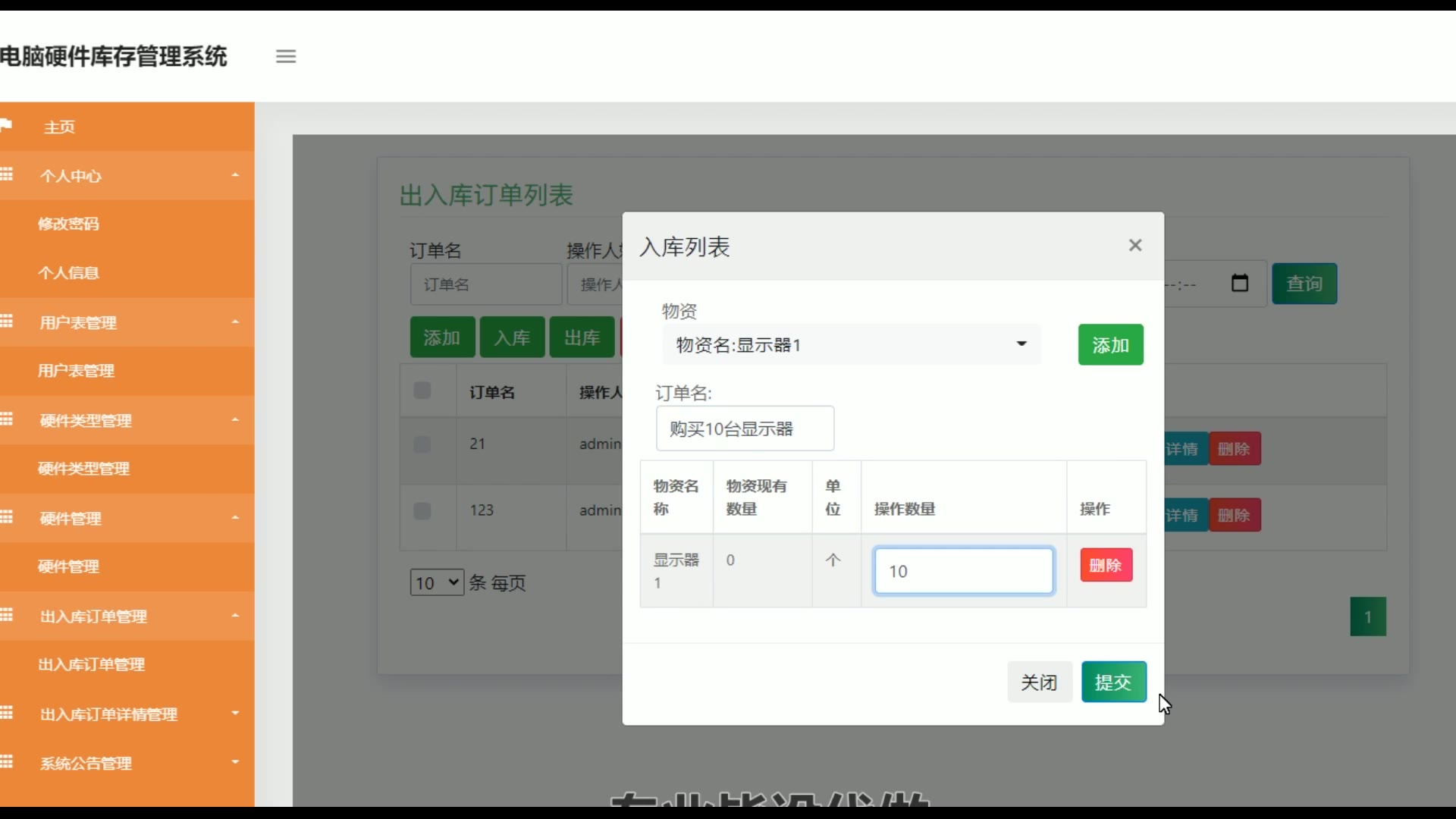The height and width of the screenshot is (819, 1456).
Task: Toggle the hamburger sidebar menu icon
Action: click(x=286, y=56)
